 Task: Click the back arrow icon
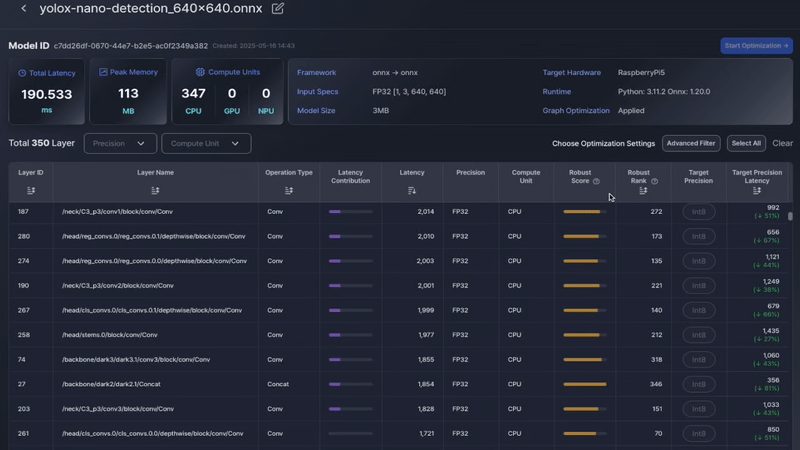coord(24,9)
